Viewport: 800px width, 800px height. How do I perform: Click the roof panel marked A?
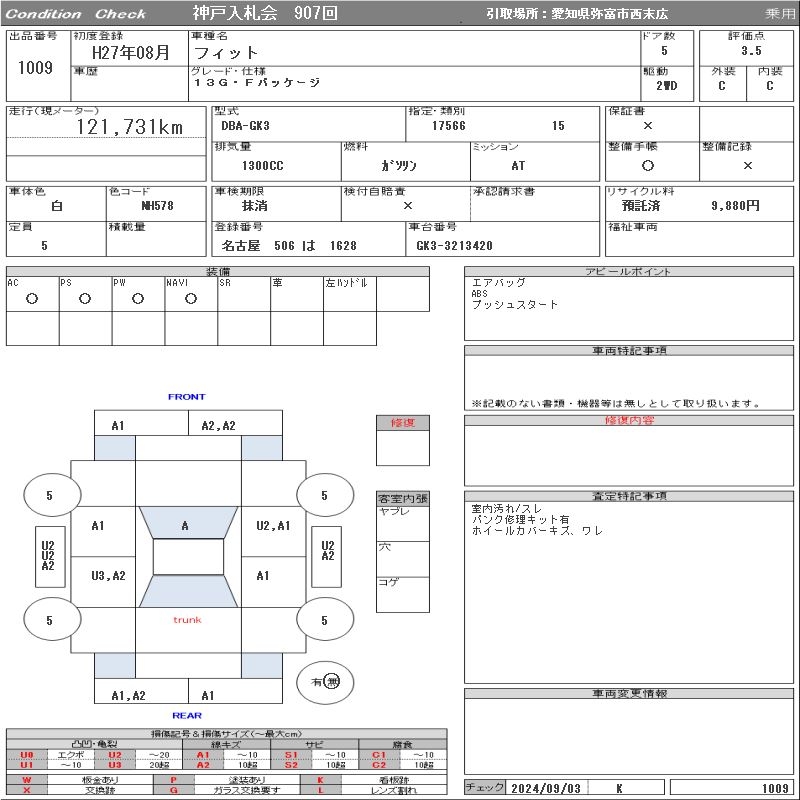click(x=185, y=525)
